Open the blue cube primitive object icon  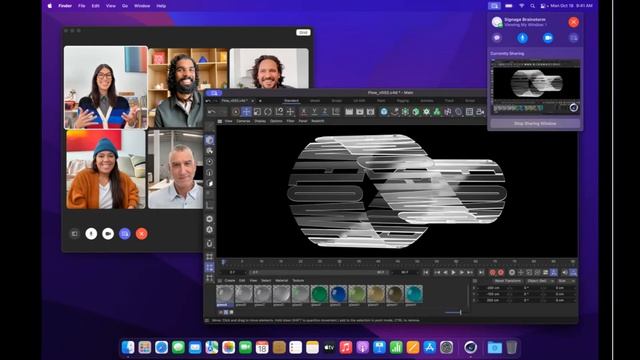pyautogui.click(x=384, y=111)
